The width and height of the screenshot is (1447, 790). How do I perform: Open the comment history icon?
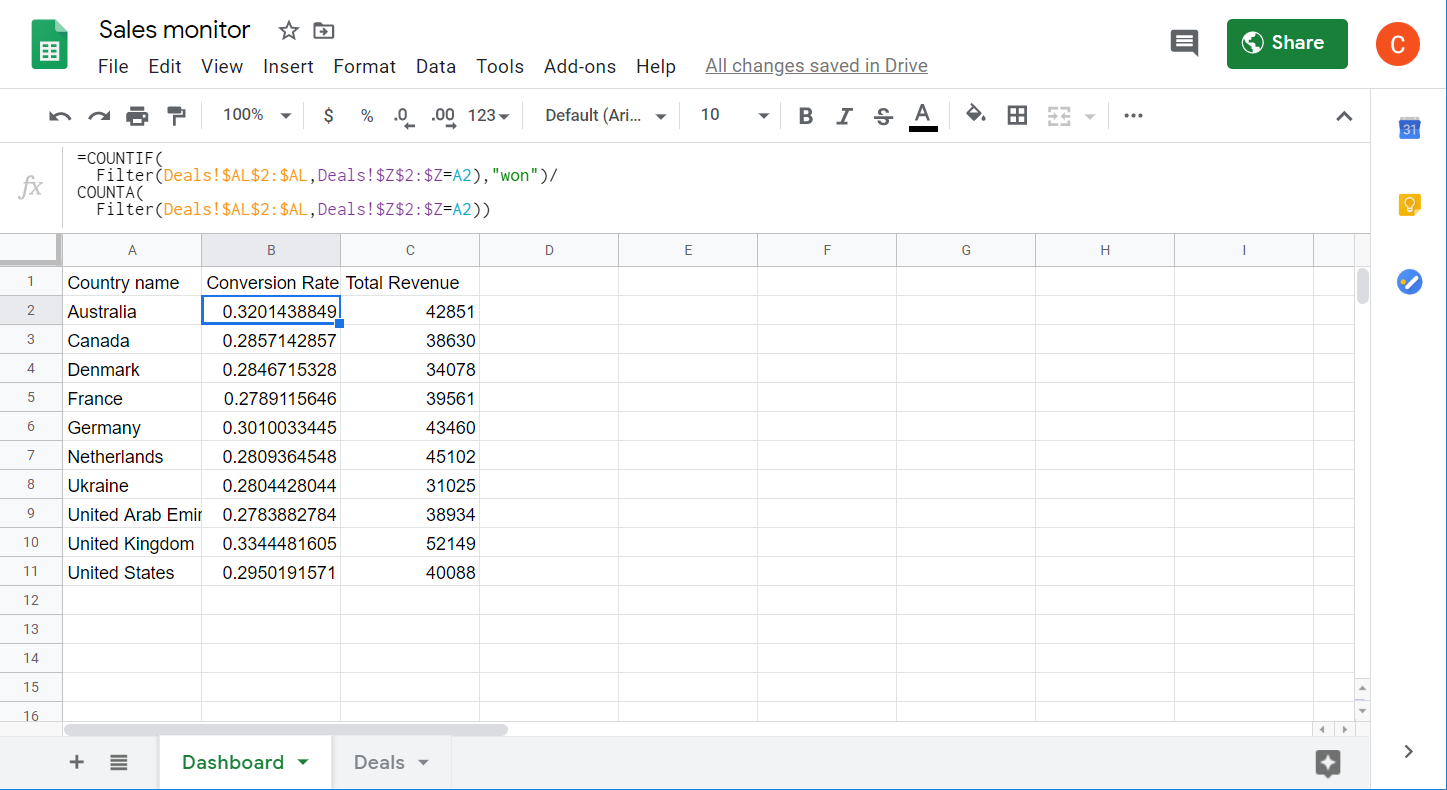click(1184, 43)
